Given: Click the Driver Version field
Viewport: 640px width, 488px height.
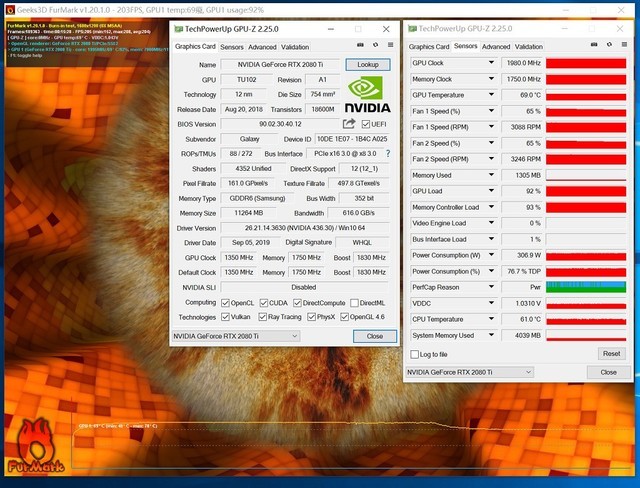Looking at the screenshot, I should (305, 228).
